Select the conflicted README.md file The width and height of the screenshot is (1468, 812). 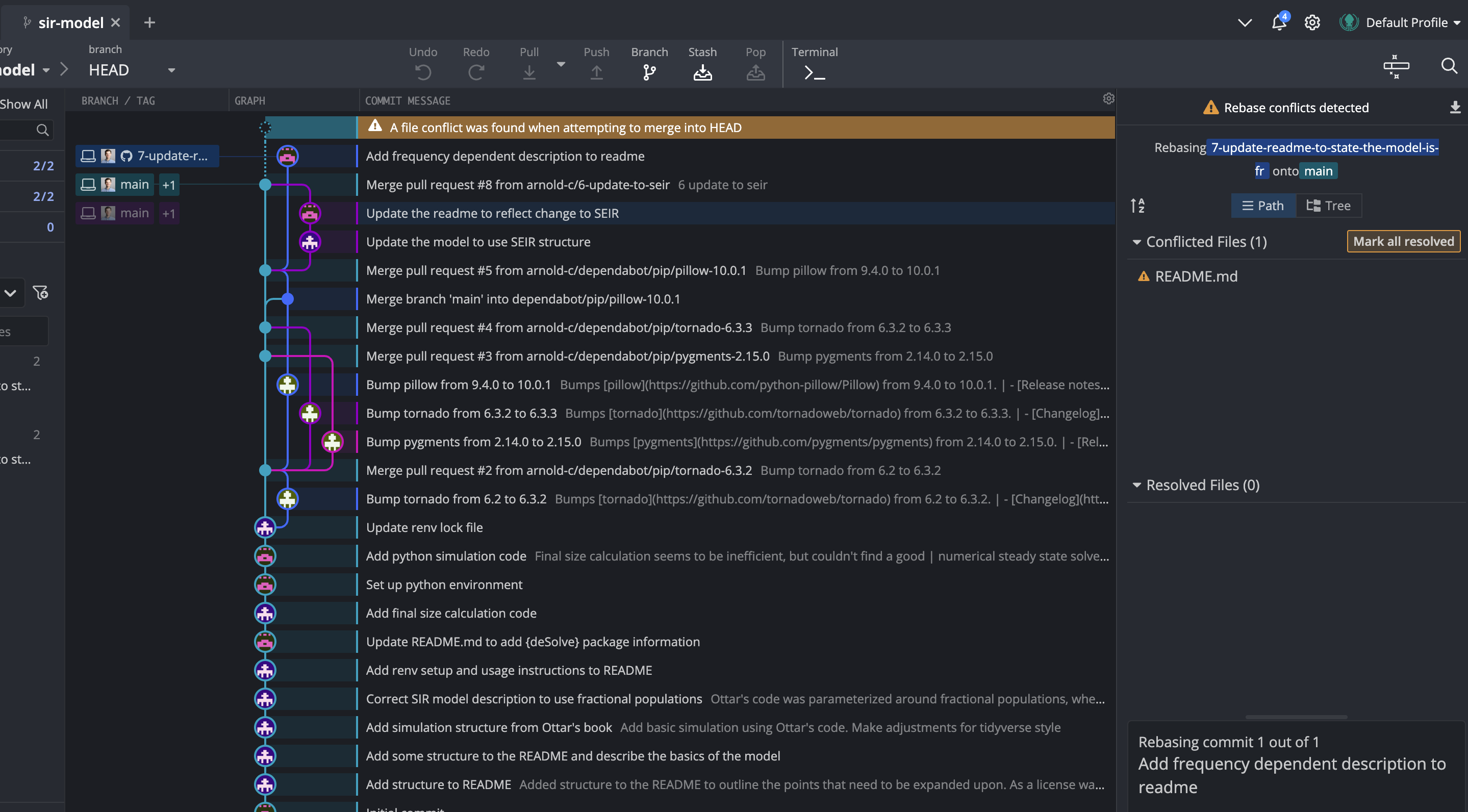(x=1196, y=277)
